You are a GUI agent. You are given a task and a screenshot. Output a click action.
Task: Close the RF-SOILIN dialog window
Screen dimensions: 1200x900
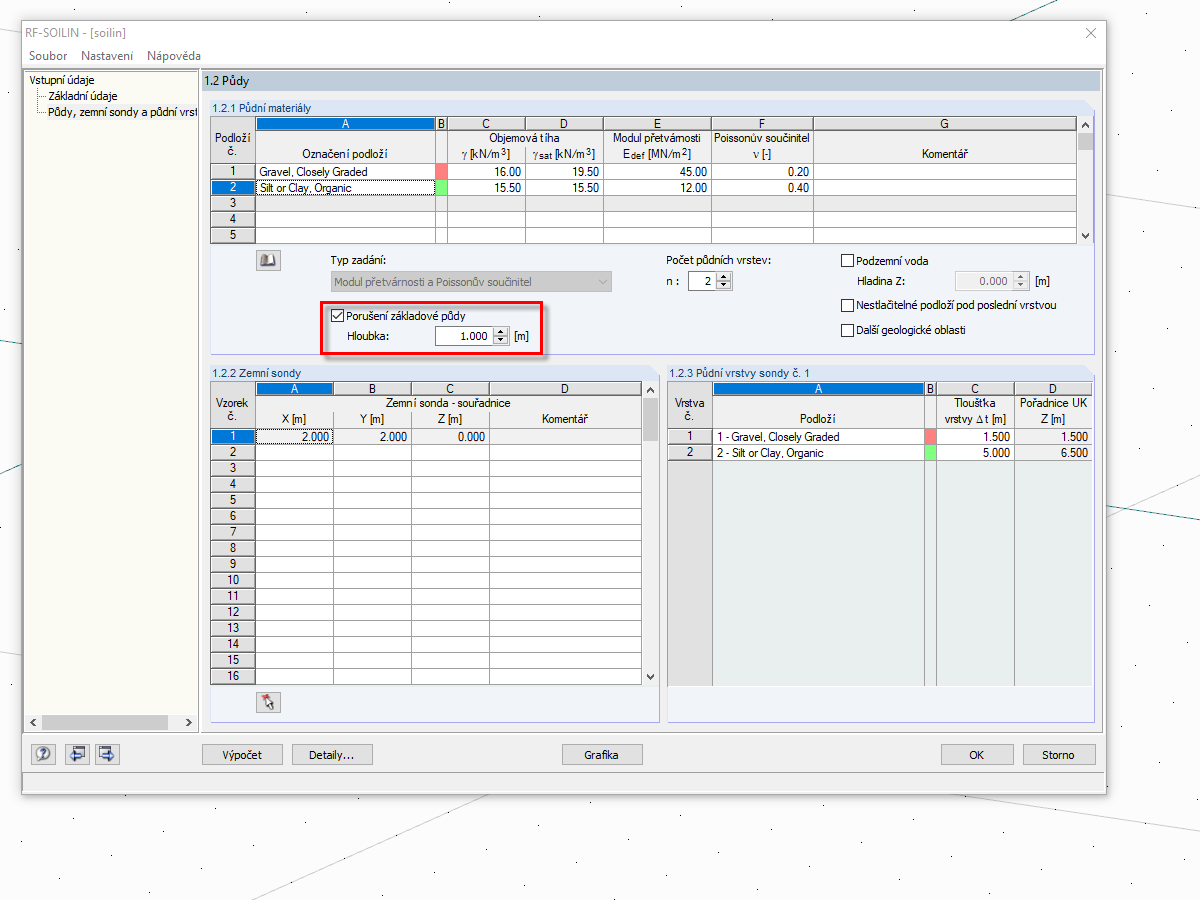pyautogui.click(x=1091, y=33)
